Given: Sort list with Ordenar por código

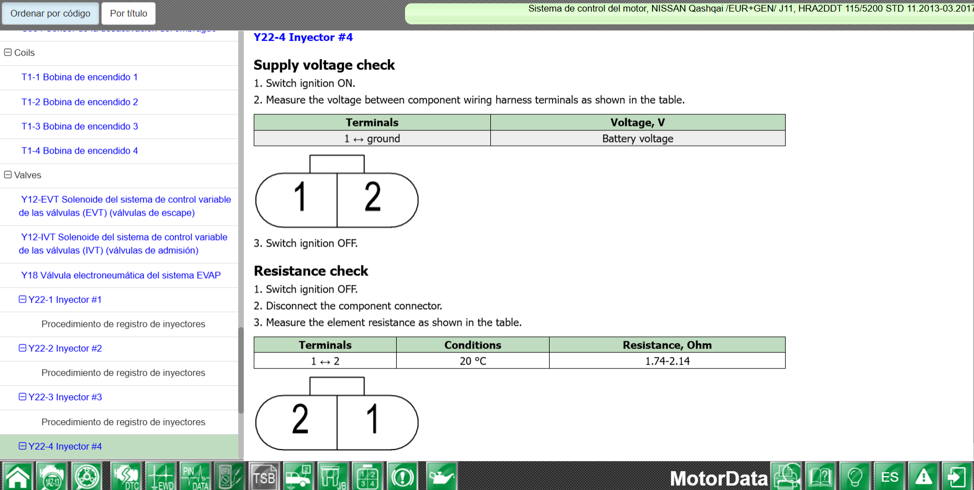Looking at the screenshot, I should click(50, 13).
